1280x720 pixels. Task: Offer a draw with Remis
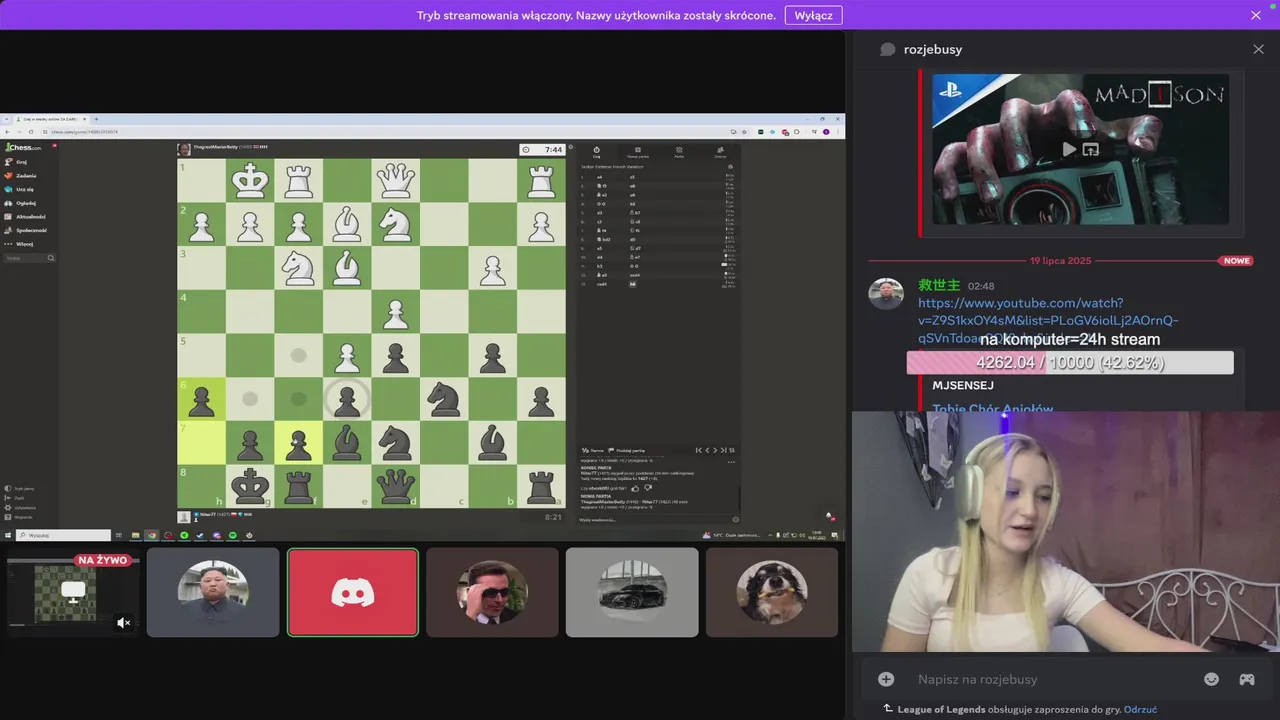coord(593,450)
